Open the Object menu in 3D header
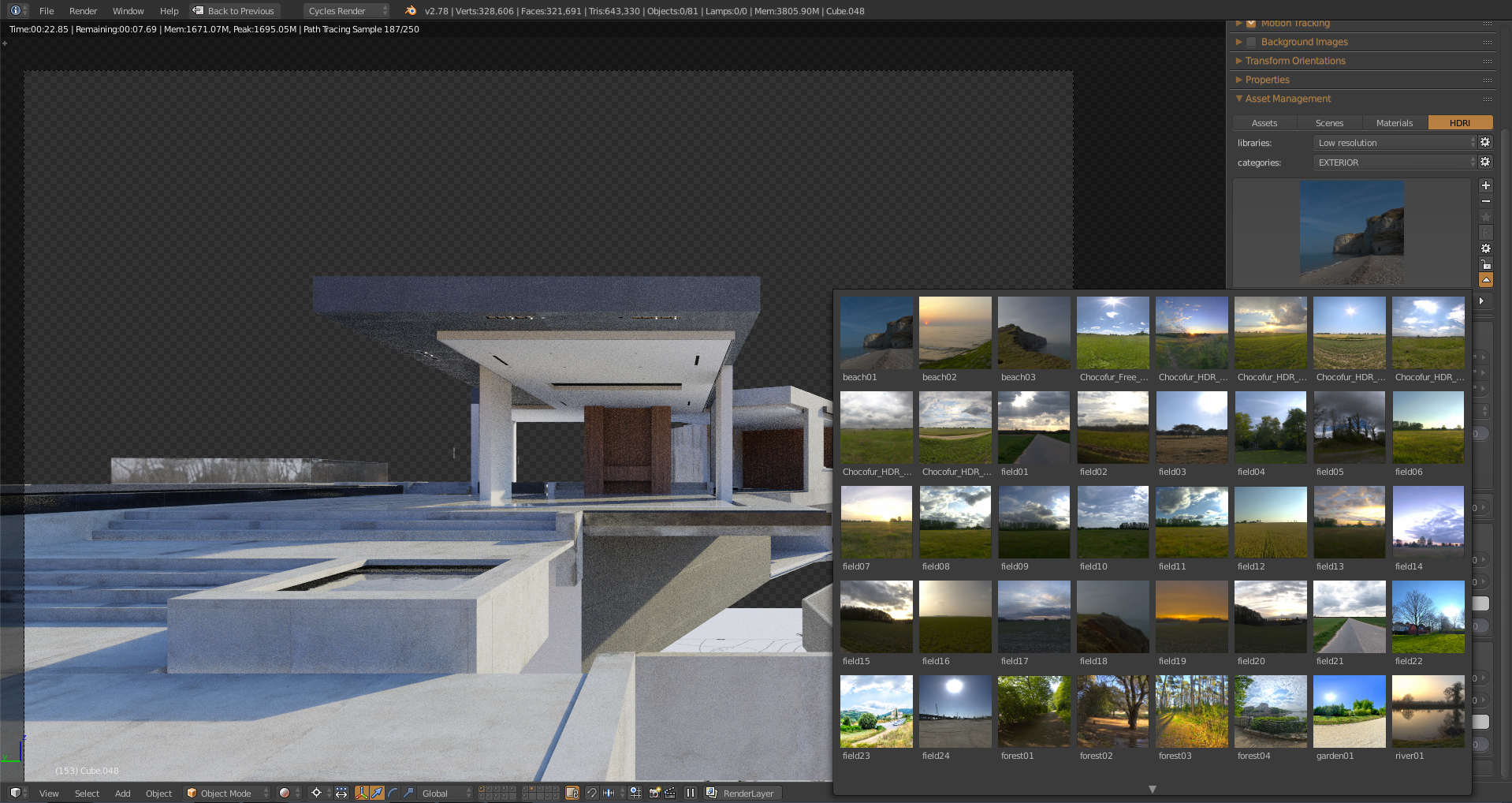Image resolution: width=1512 pixels, height=803 pixels. tap(158, 794)
